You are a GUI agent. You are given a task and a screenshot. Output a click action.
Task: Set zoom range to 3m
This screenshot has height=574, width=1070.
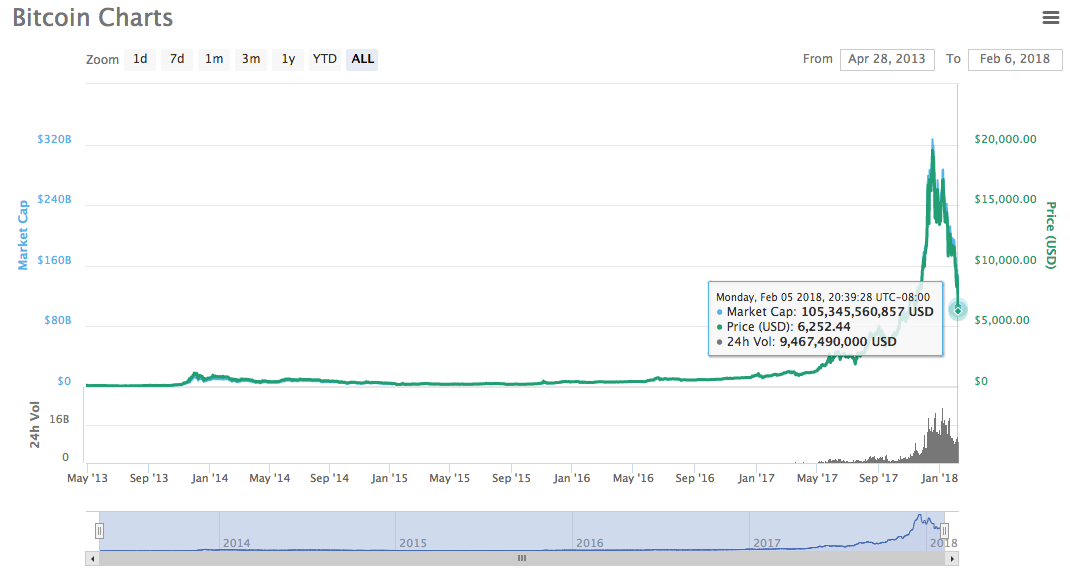pos(251,59)
